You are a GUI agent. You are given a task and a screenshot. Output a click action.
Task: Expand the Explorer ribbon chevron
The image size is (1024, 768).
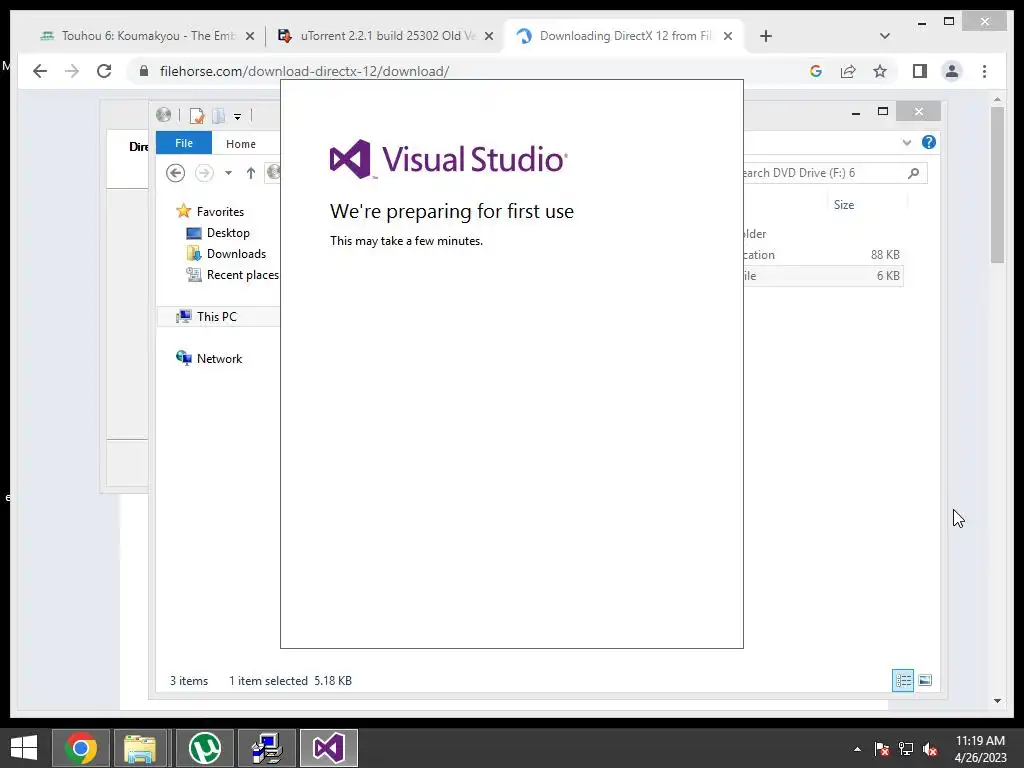[906, 142]
